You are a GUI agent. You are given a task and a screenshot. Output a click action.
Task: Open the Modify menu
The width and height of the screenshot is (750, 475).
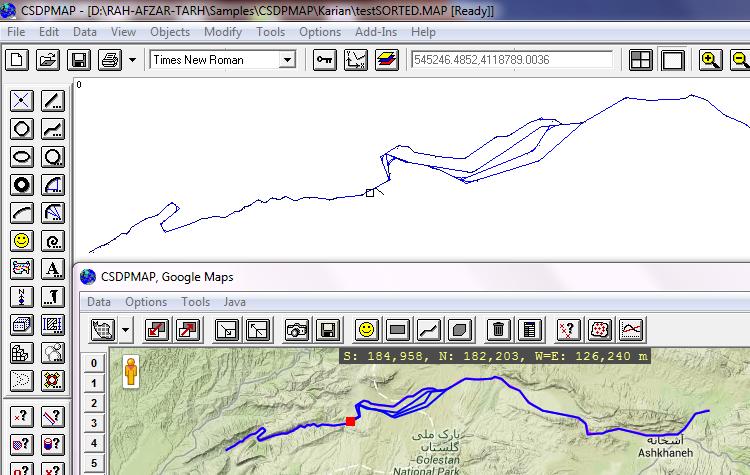tap(223, 32)
